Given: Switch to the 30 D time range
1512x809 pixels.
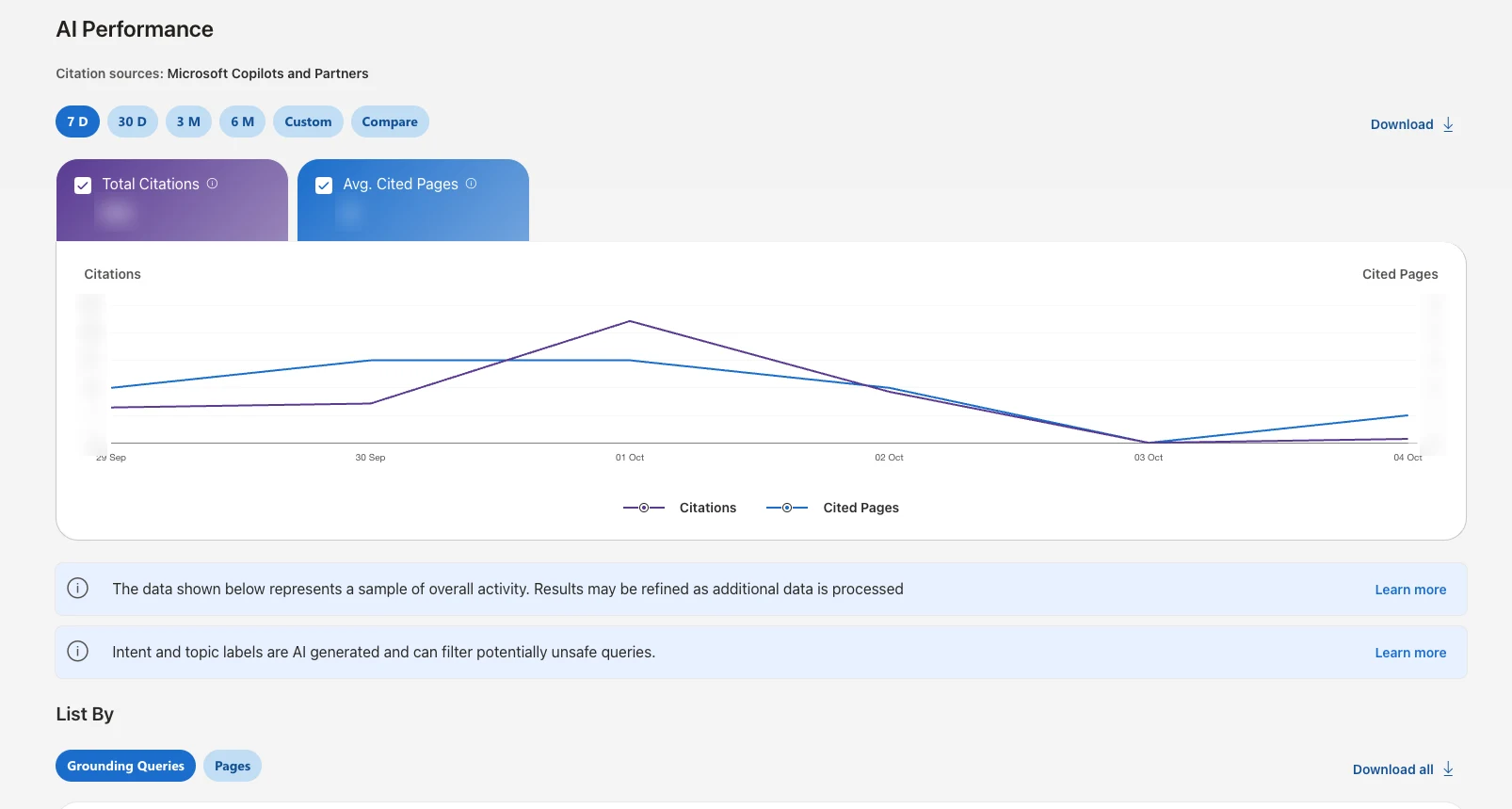Looking at the screenshot, I should tap(133, 121).
